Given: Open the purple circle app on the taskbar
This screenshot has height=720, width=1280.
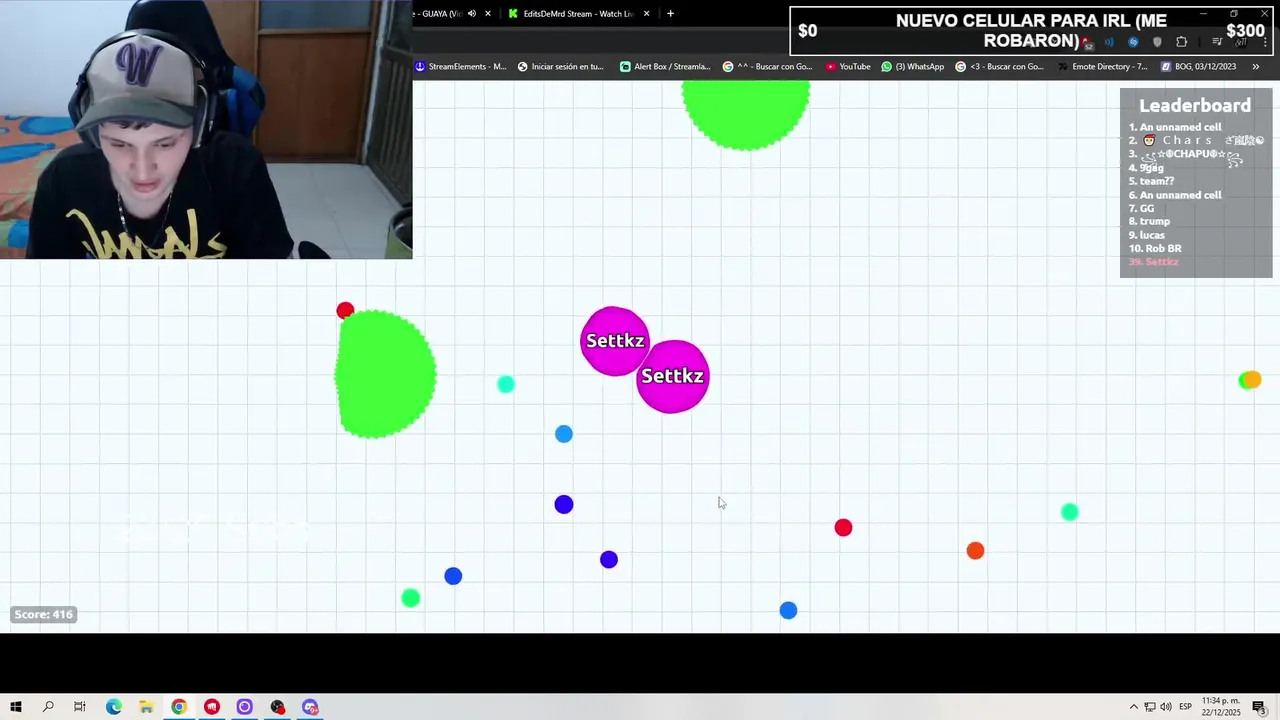Looking at the screenshot, I should (x=245, y=707).
